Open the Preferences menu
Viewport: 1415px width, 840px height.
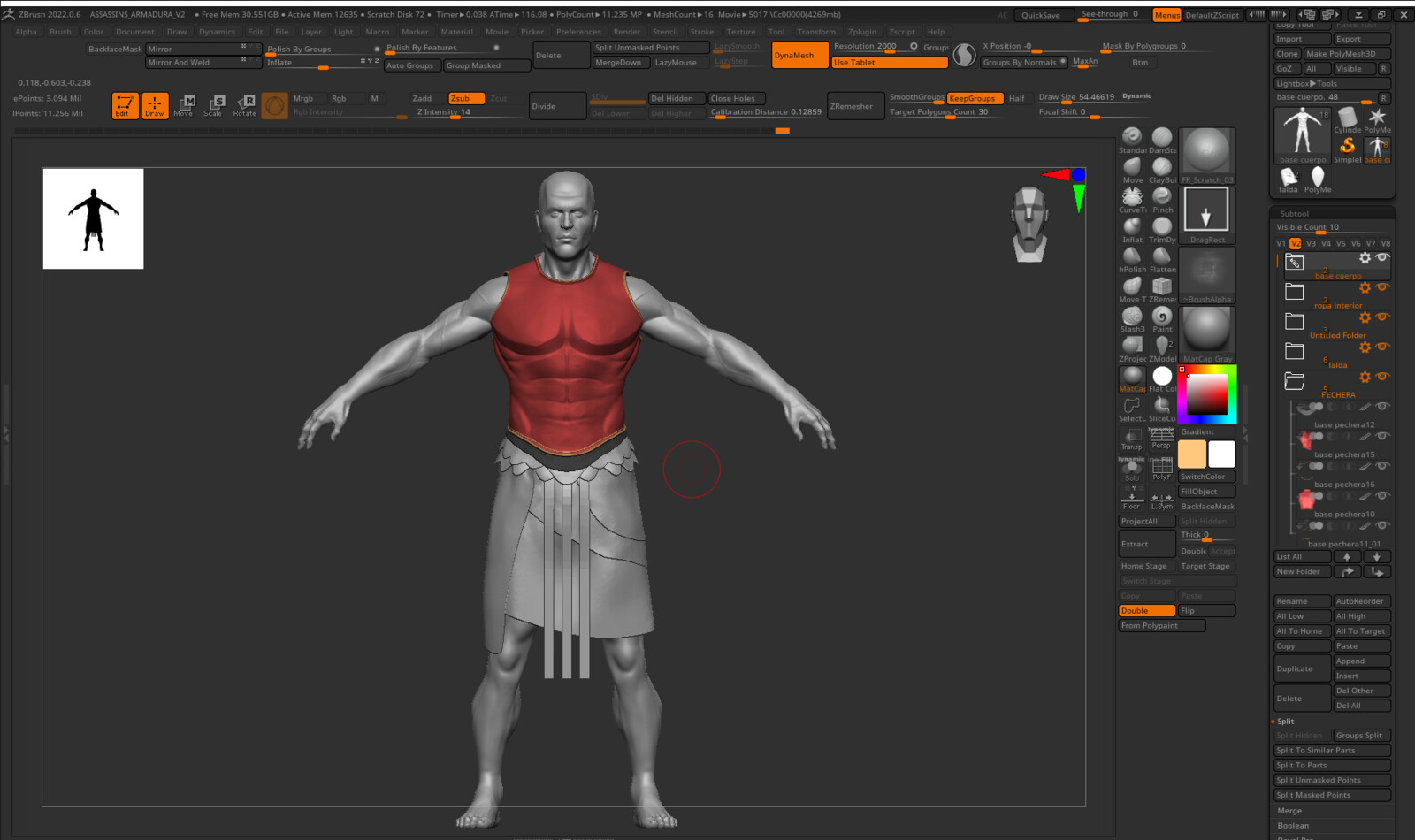coord(578,32)
